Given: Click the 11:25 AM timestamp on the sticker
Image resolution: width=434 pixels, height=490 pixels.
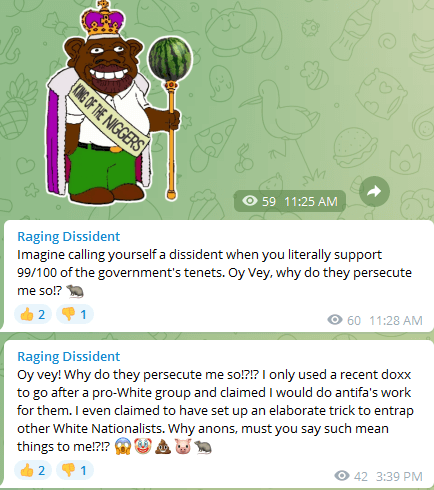Looking at the screenshot, I should (x=311, y=201).
